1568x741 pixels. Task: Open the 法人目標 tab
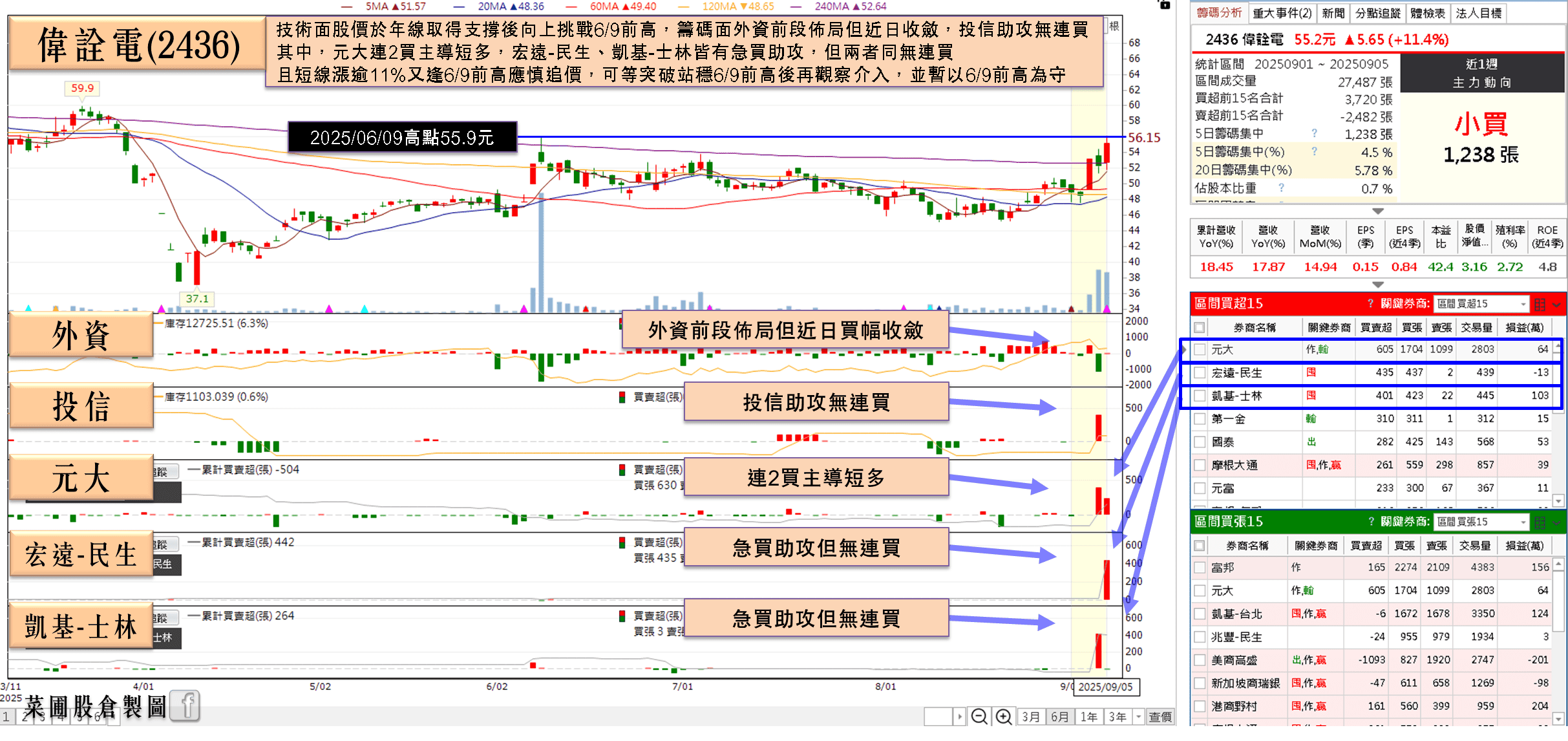coord(1478,13)
